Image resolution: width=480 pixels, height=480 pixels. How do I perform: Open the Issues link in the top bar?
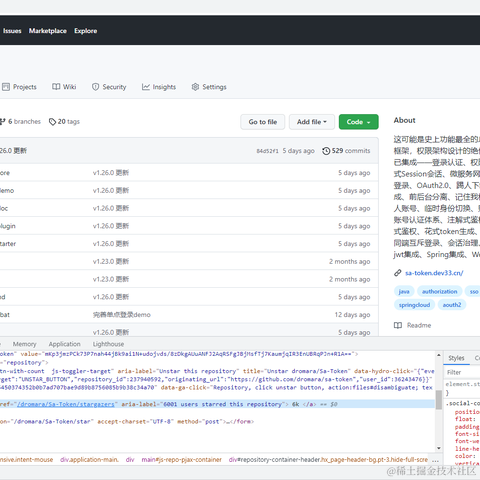(12, 31)
